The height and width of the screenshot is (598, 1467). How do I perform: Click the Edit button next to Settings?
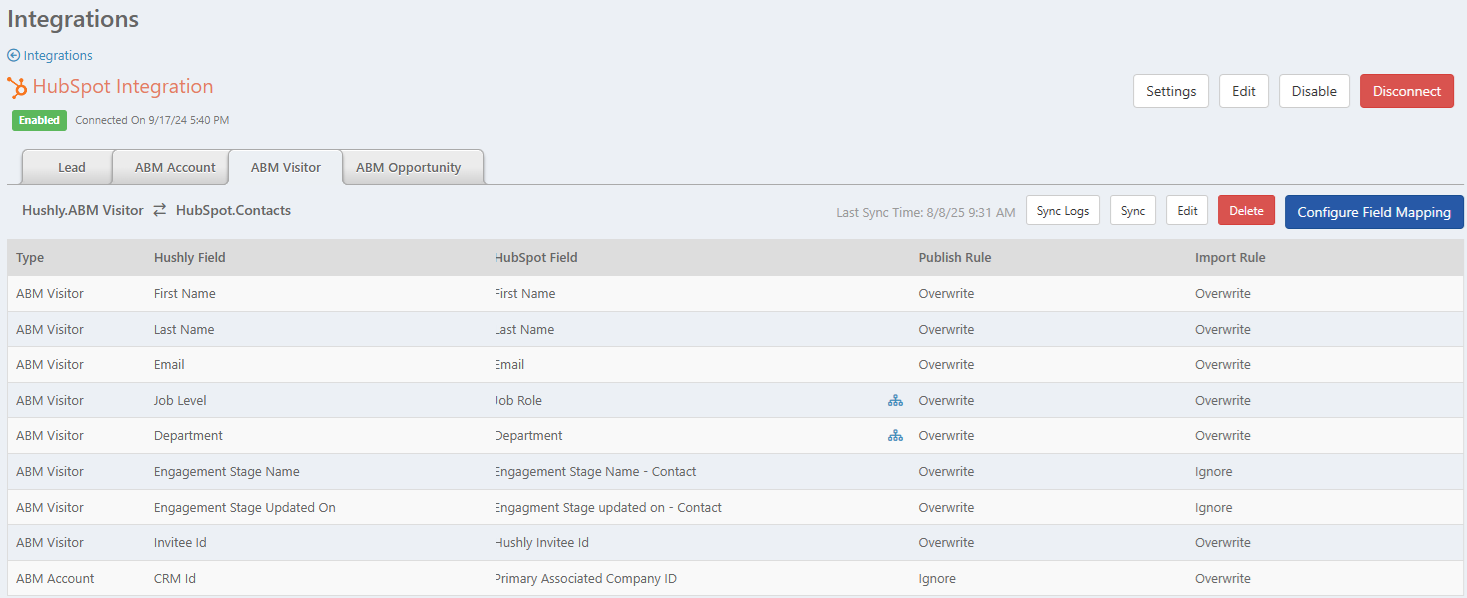1244,91
